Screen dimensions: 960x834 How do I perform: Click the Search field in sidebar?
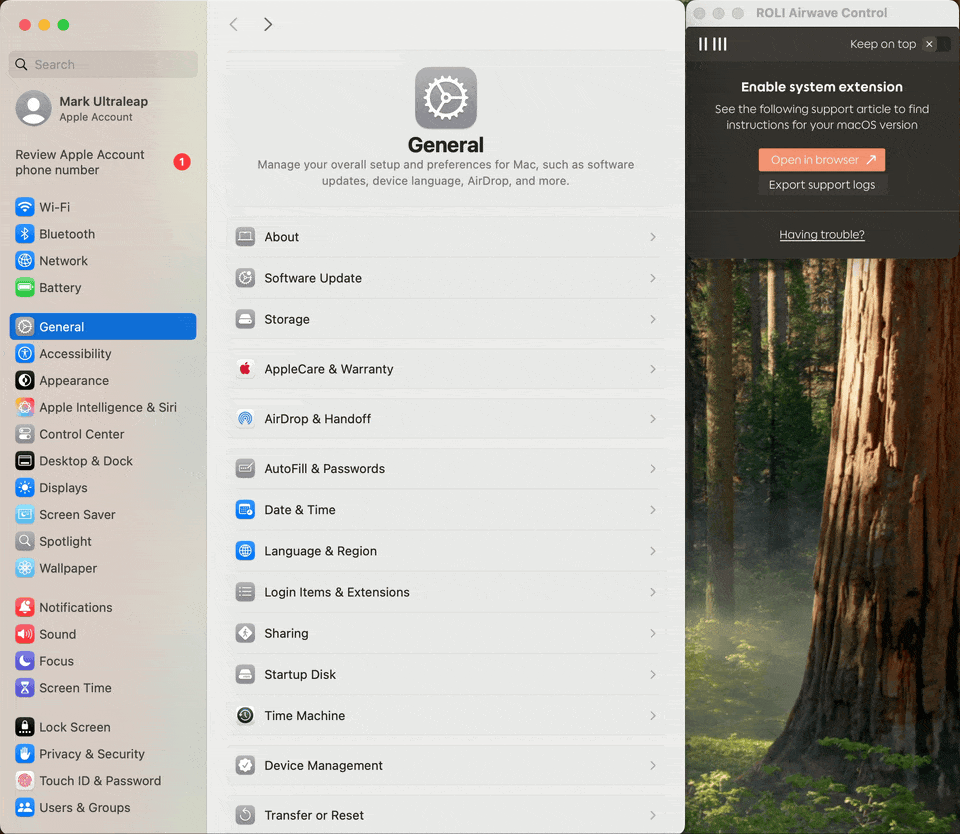click(x=103, y=64)
